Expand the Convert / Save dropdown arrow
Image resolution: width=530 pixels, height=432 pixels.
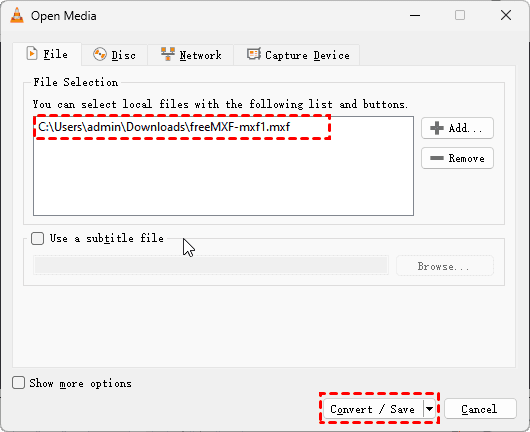click(x=429, y=409)
